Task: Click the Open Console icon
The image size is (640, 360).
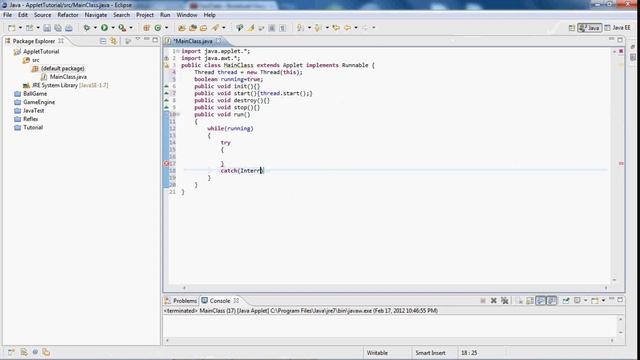Action: coord(595,300)
